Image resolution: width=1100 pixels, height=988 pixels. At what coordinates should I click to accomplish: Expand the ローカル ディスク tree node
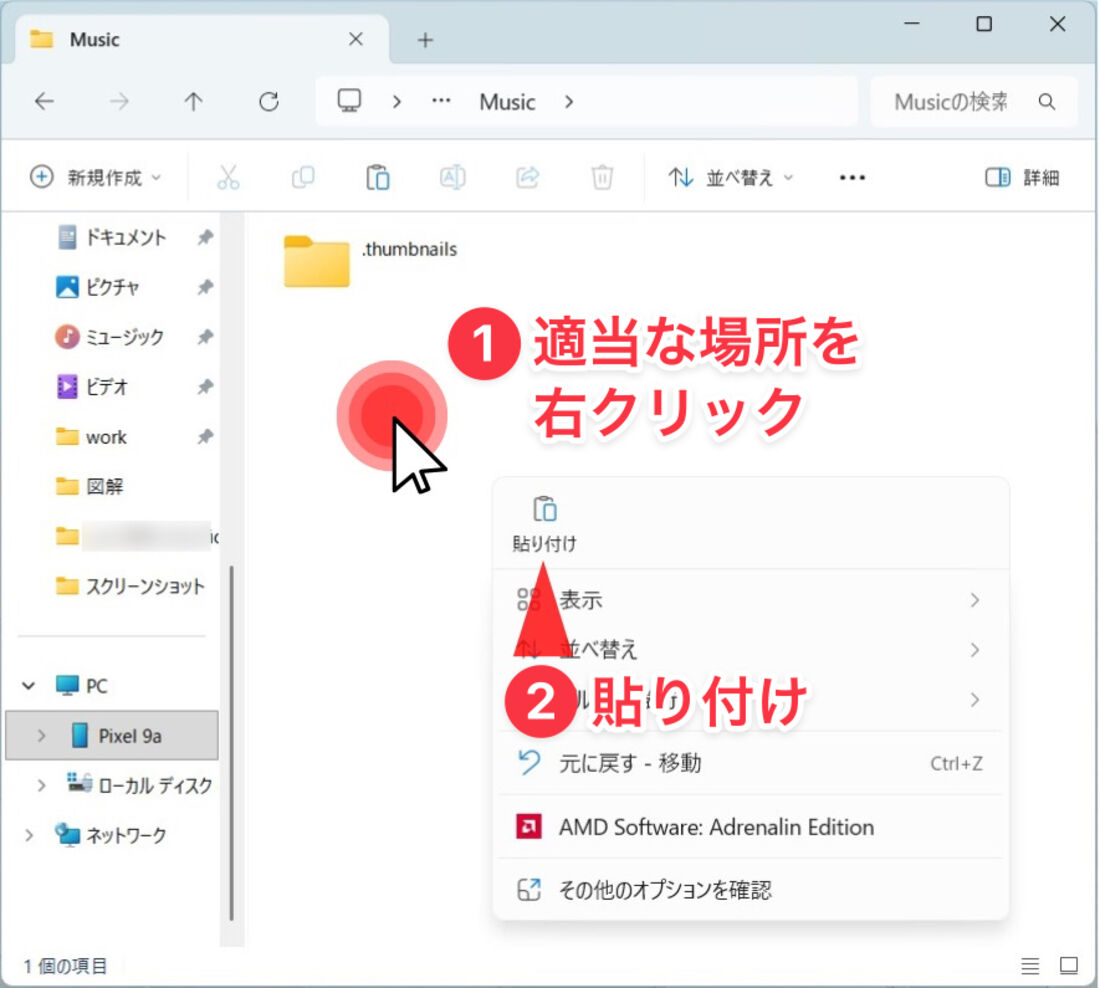point(41,785)
